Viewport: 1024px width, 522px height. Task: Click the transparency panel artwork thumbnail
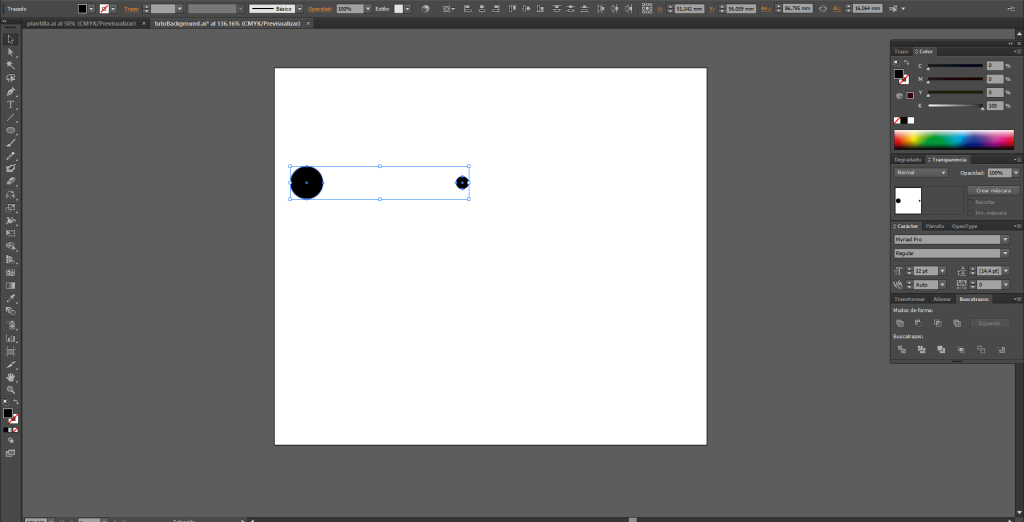908,201
